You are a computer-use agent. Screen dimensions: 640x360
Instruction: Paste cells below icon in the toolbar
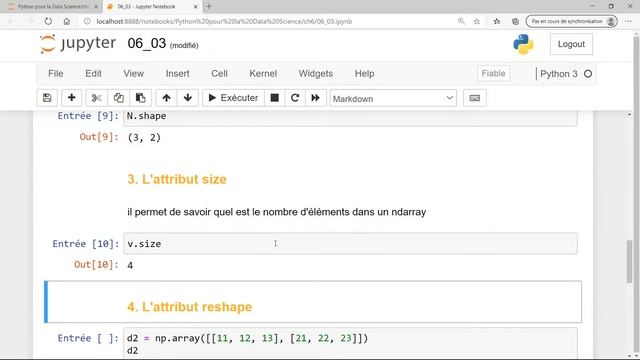(140, 98)
